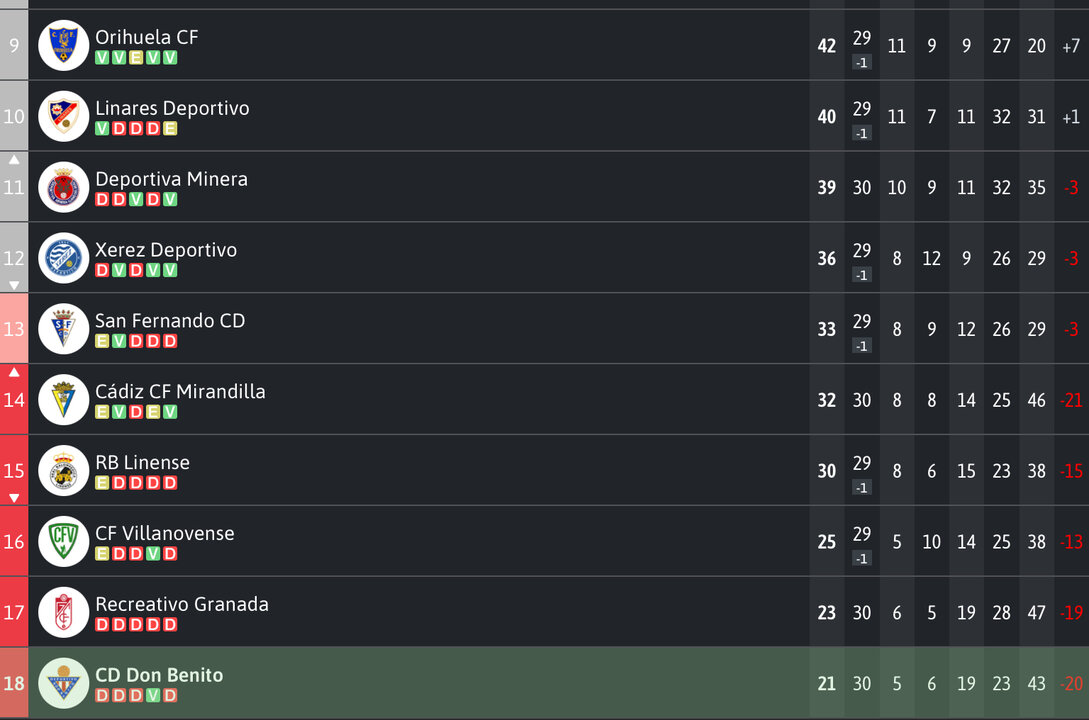Click CD Don Benito's green win result square
The height and width of the screenshot is (720, 1089).
(153, 695)
